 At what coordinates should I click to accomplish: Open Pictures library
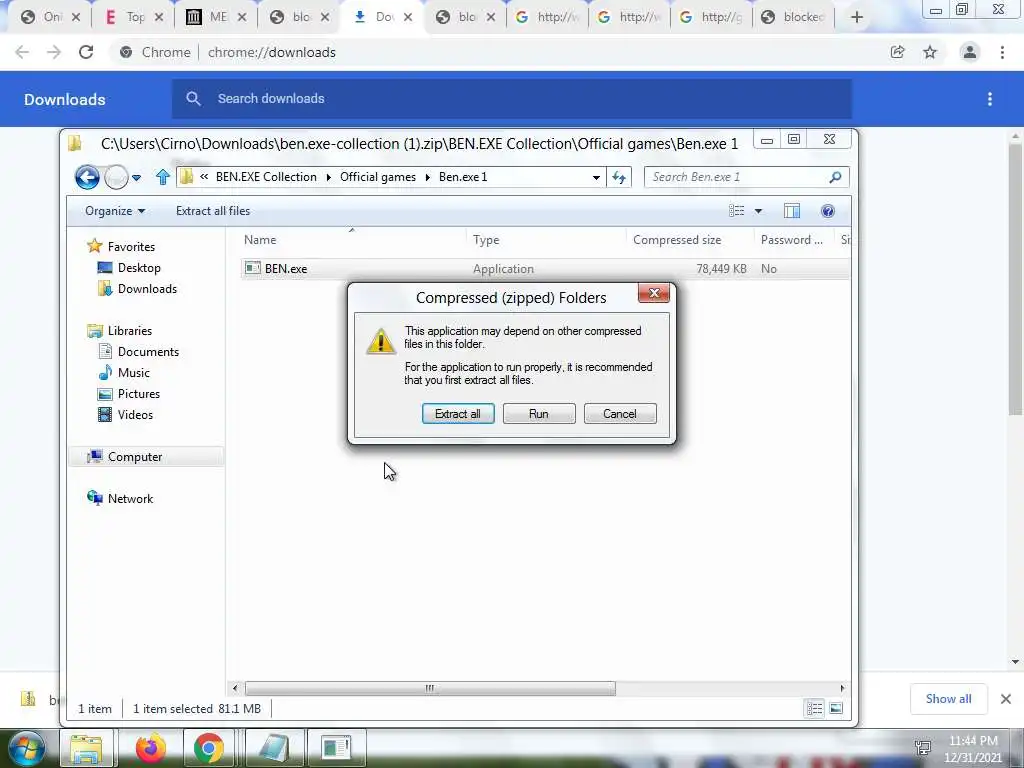coord(138,394)
